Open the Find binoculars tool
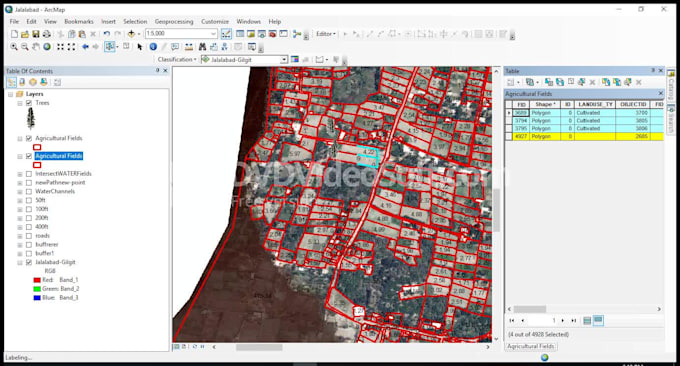This screenshot has height=366, width=680. 202,47
